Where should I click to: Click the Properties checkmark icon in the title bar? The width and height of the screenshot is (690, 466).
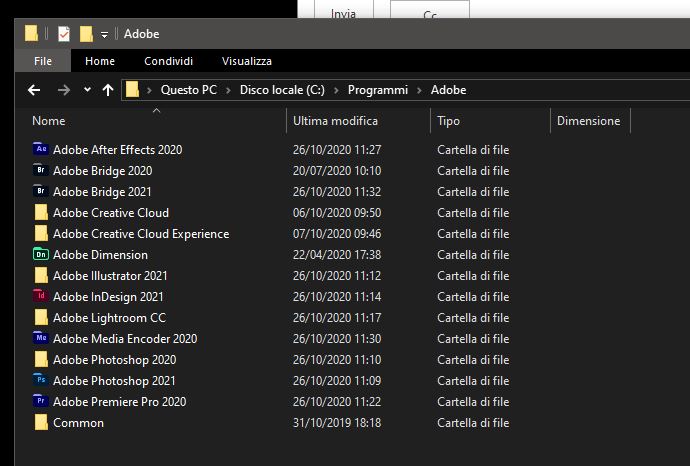[64, 34]
